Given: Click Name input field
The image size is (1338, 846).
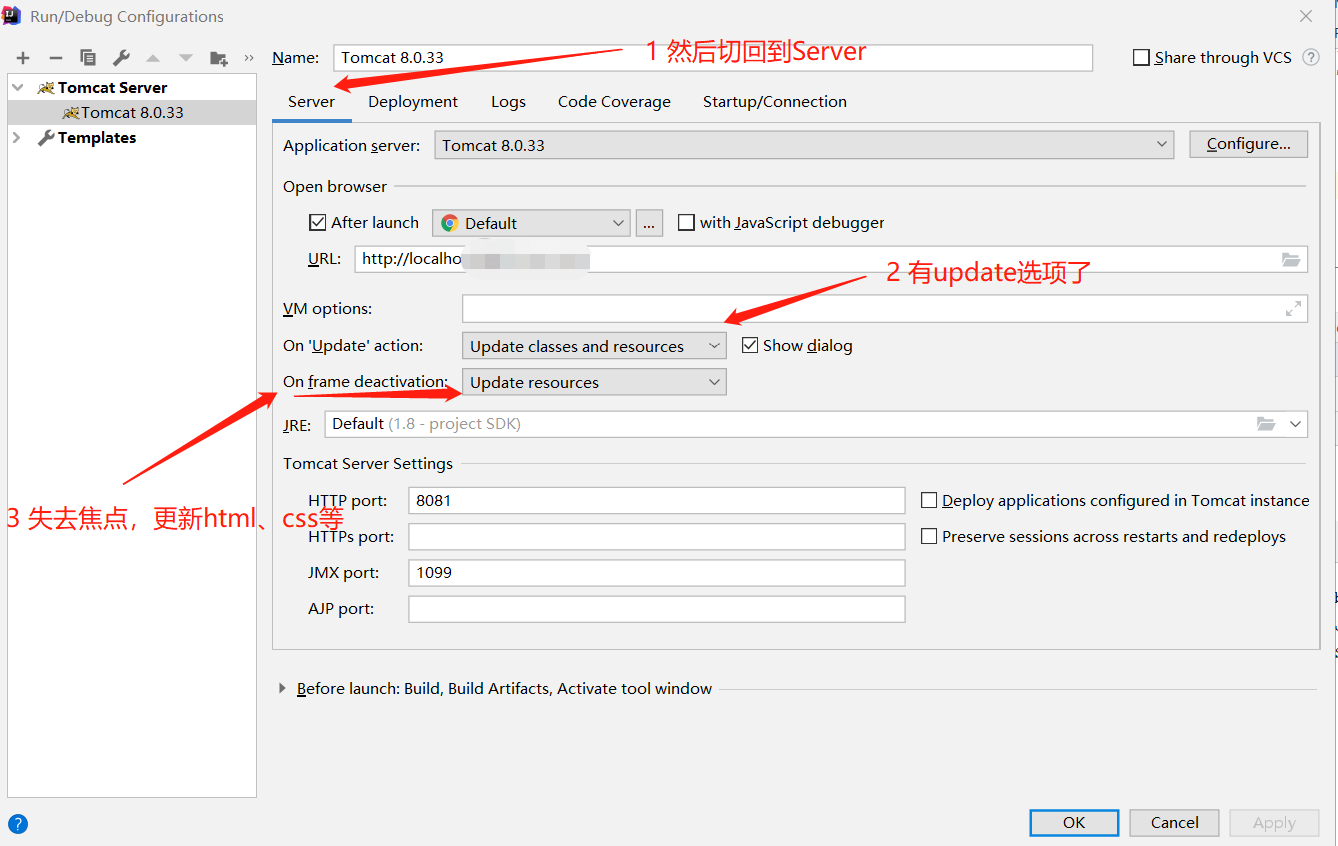Looking at the screenshot, I should (x=712, y=58).
